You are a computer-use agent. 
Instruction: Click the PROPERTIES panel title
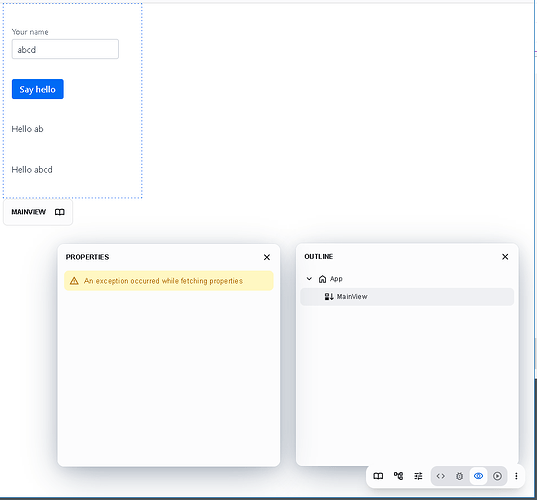[87, 257]
